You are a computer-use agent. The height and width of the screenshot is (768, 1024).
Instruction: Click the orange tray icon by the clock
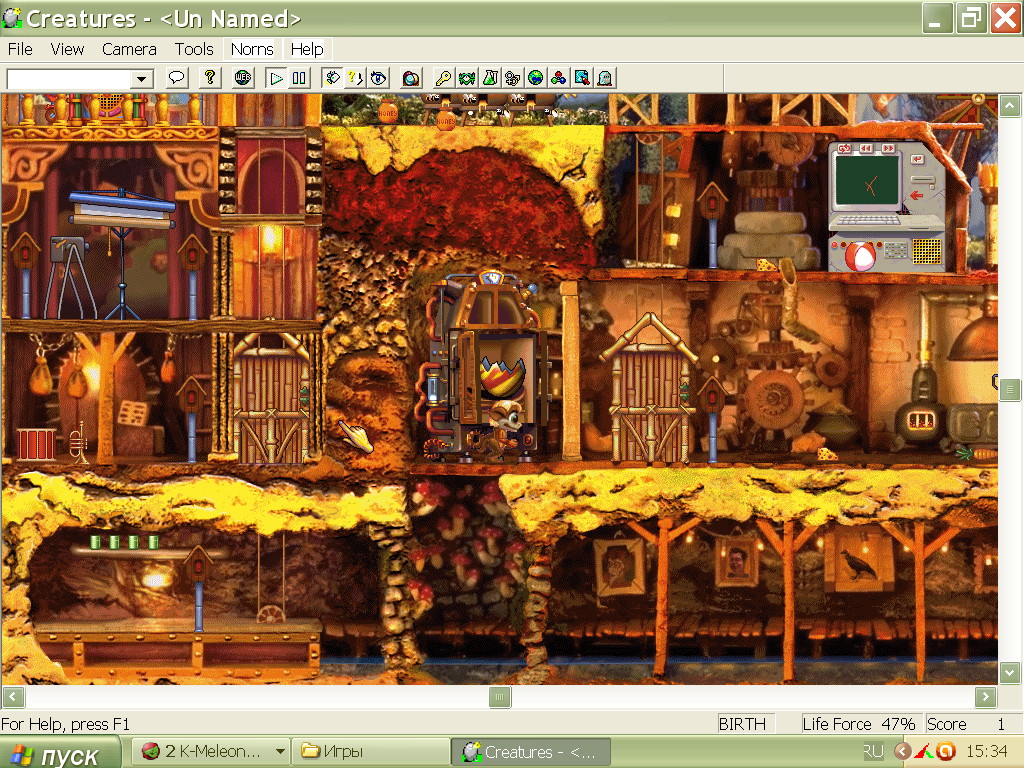pyautogui.click(x=944, y=752)
